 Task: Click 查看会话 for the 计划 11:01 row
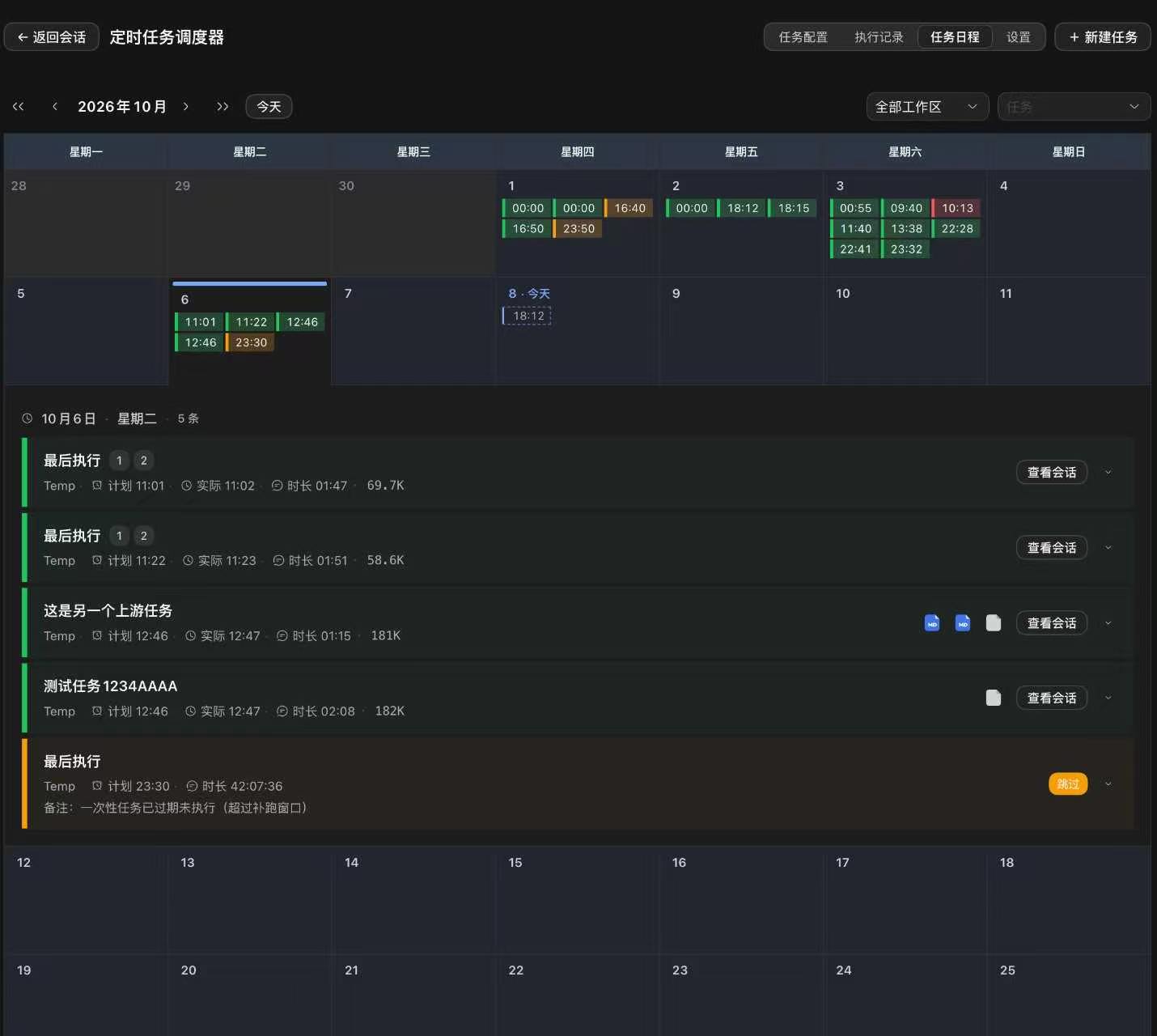pyautogui.click(x=1052, y=473)
